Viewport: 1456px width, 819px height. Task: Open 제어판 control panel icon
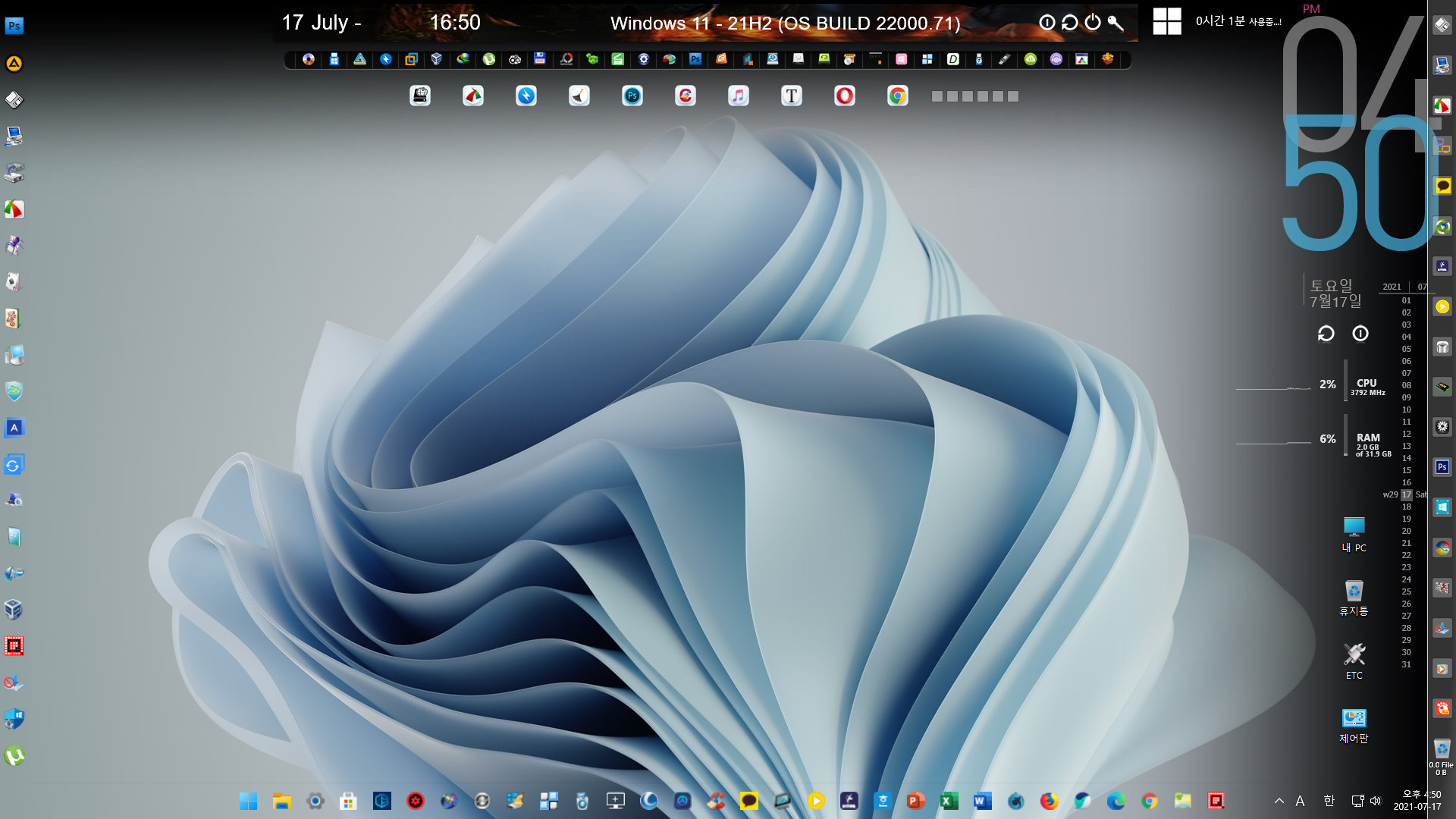point(1354,726)
